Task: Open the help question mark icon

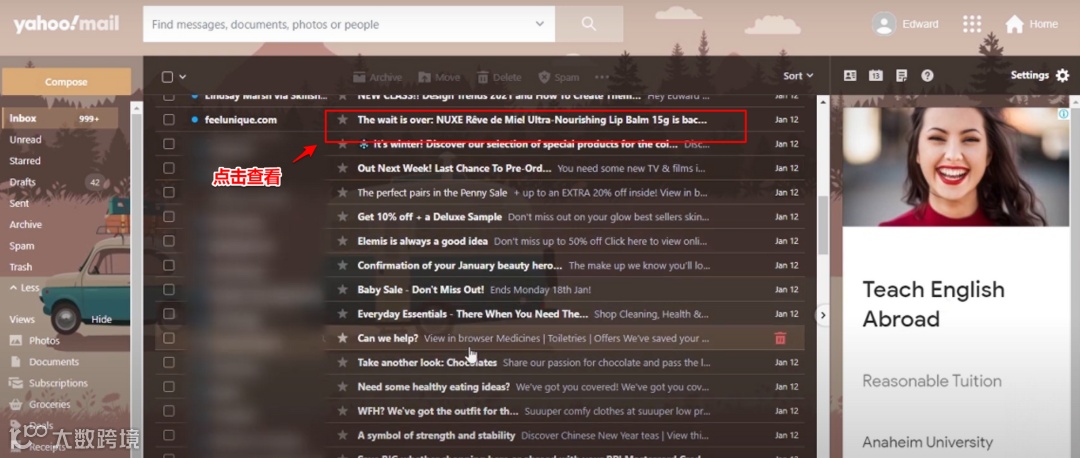Action: tap(927, 76)
